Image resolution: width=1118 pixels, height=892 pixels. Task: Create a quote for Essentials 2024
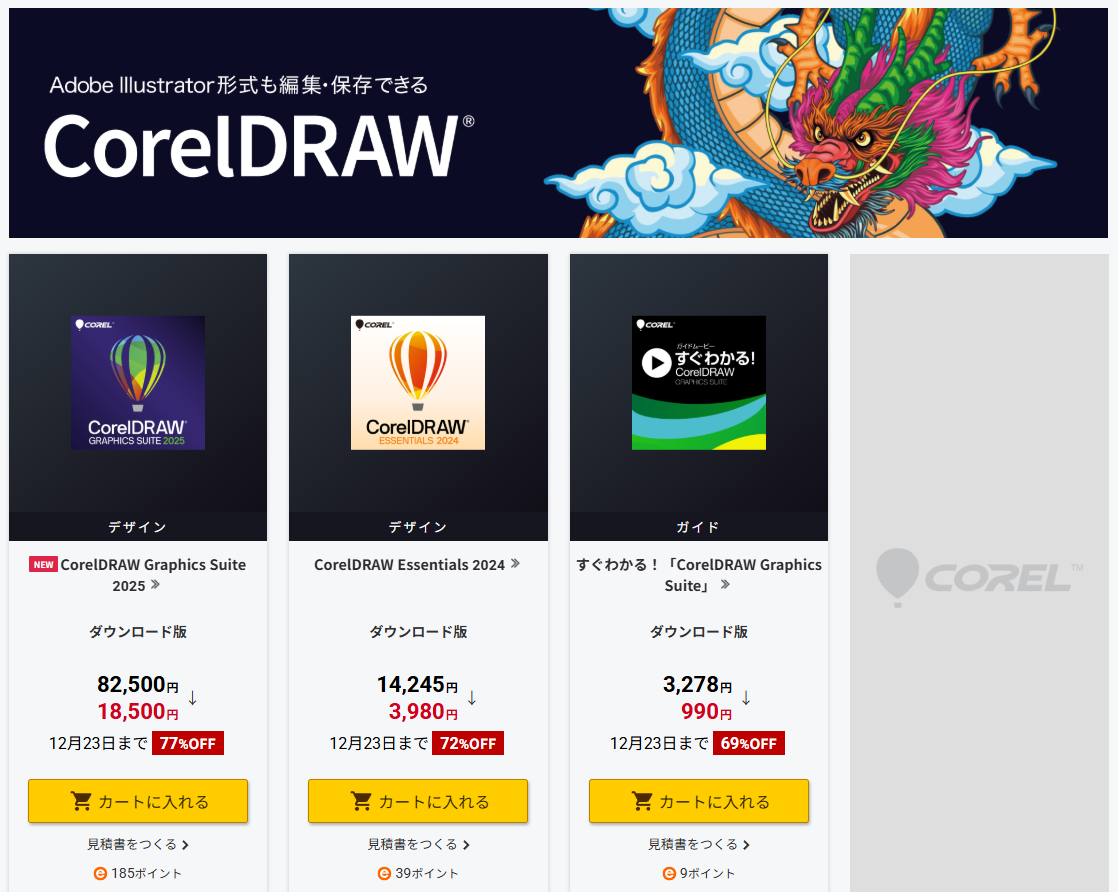[418, 844]
